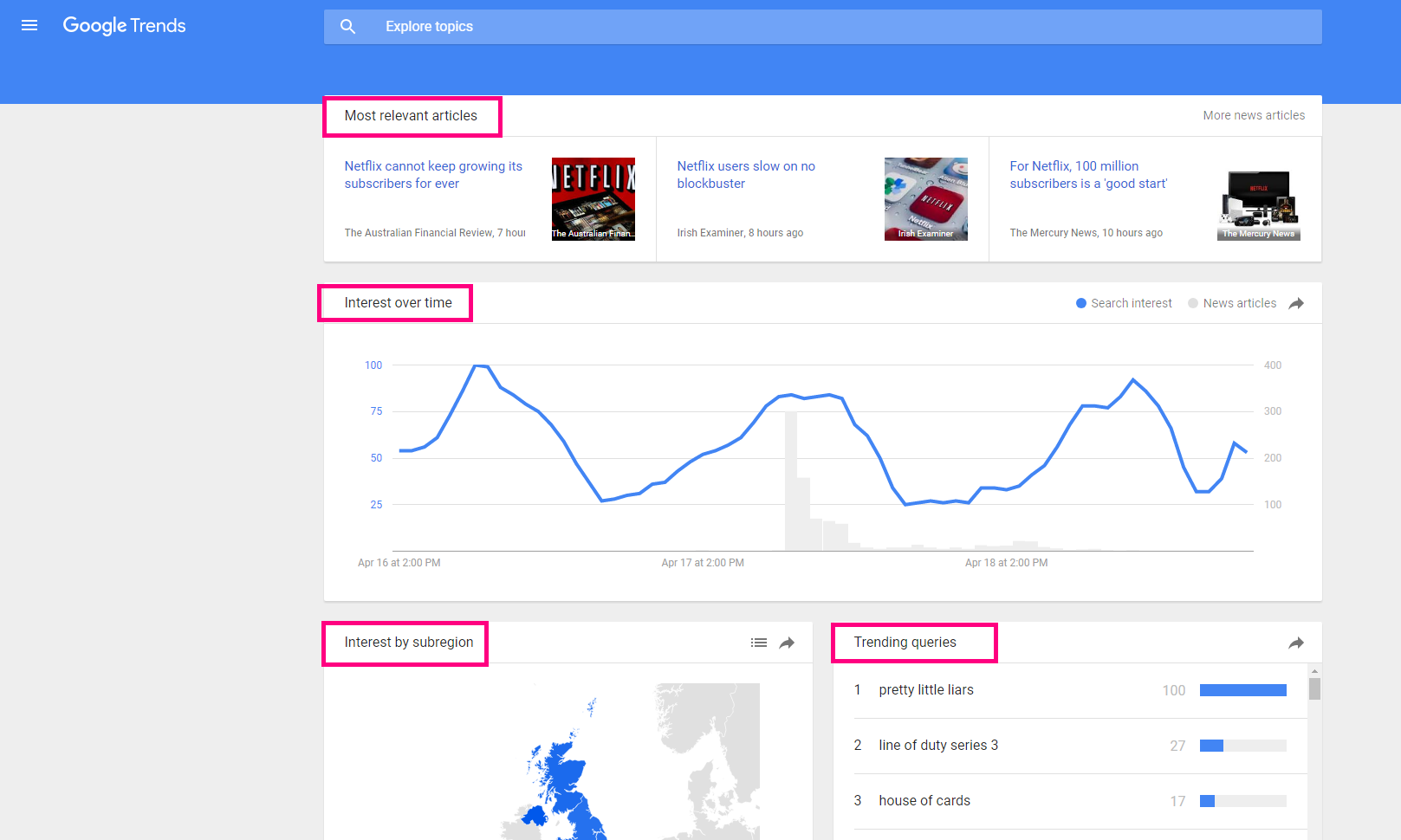The height and width of the screenshot is (840, 1401).
Task: Open More news articles link
Action: [1254, 115]
